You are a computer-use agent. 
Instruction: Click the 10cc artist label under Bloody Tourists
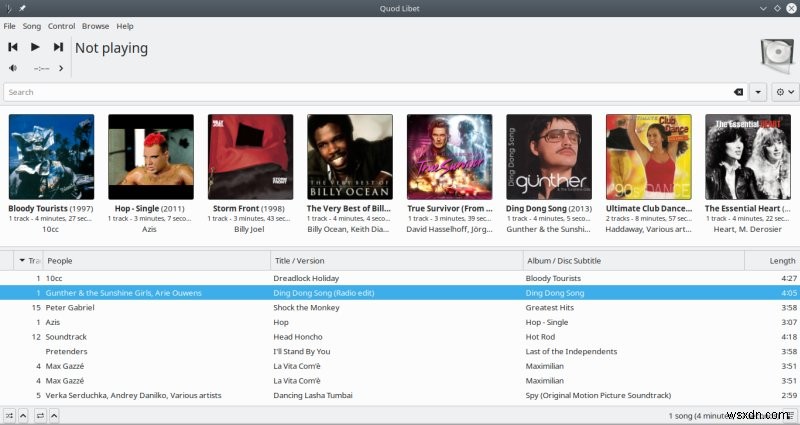coord(50,229)
